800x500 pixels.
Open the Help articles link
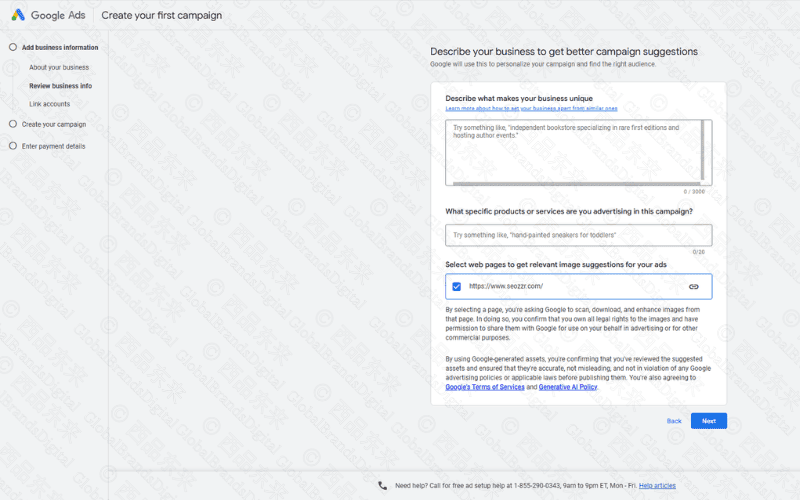coord(657,485)
